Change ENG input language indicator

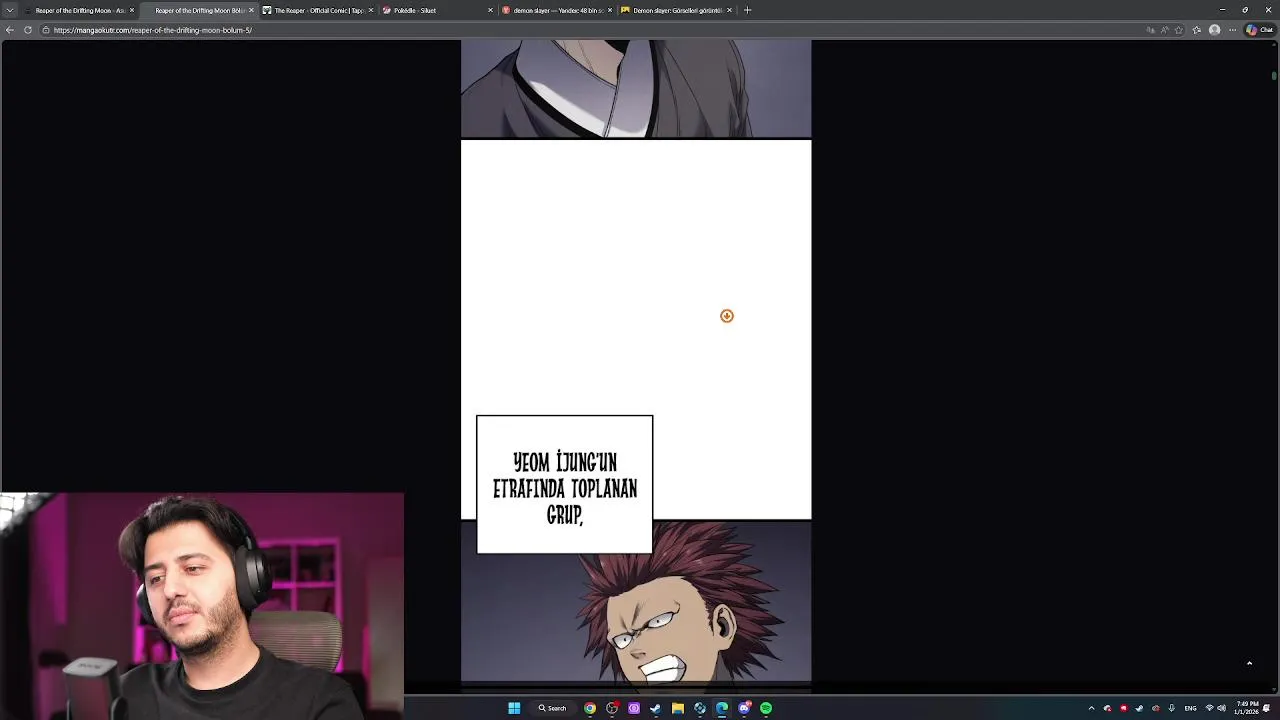(x=1190, y=708)
